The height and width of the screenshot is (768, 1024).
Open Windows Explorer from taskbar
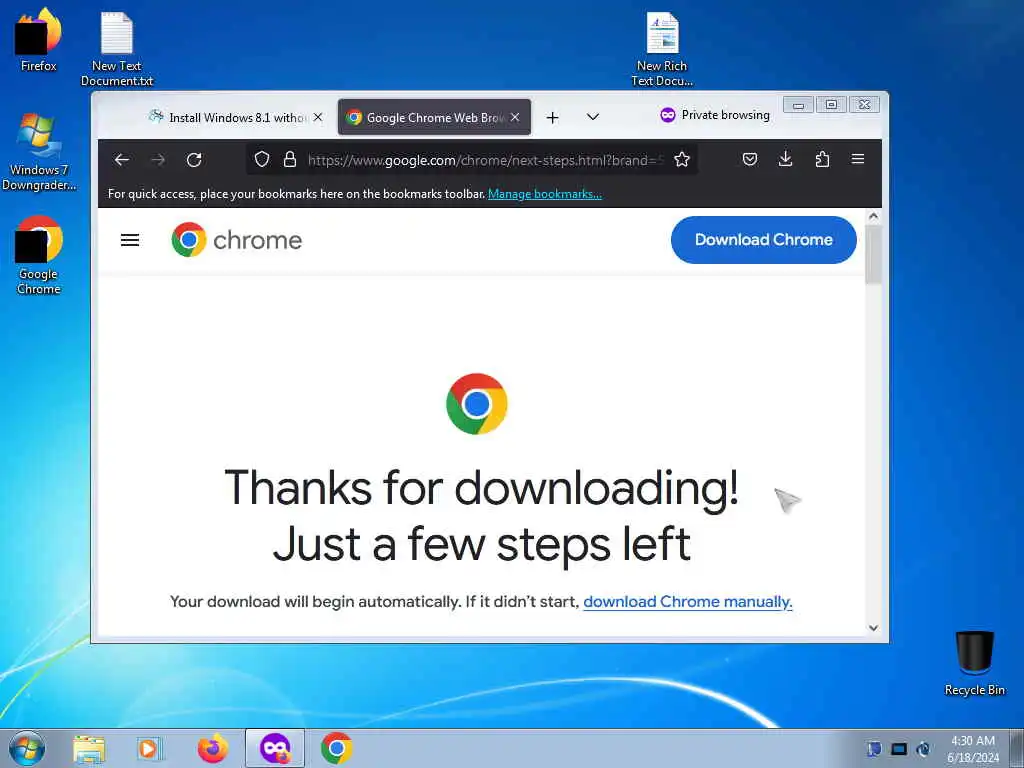click(x=89, y=749)
